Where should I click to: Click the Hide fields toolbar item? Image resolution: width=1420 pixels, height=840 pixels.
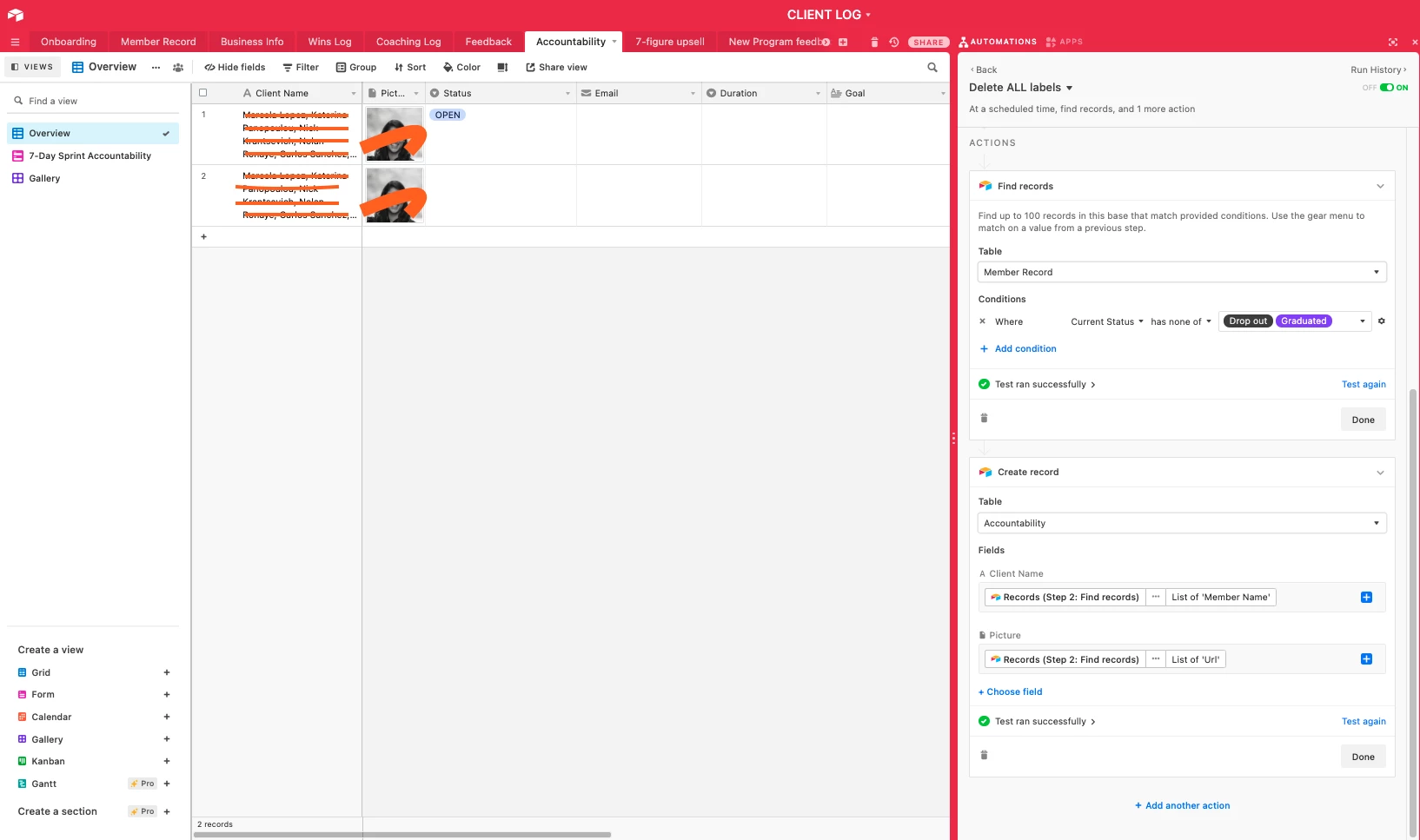point(235,67)
